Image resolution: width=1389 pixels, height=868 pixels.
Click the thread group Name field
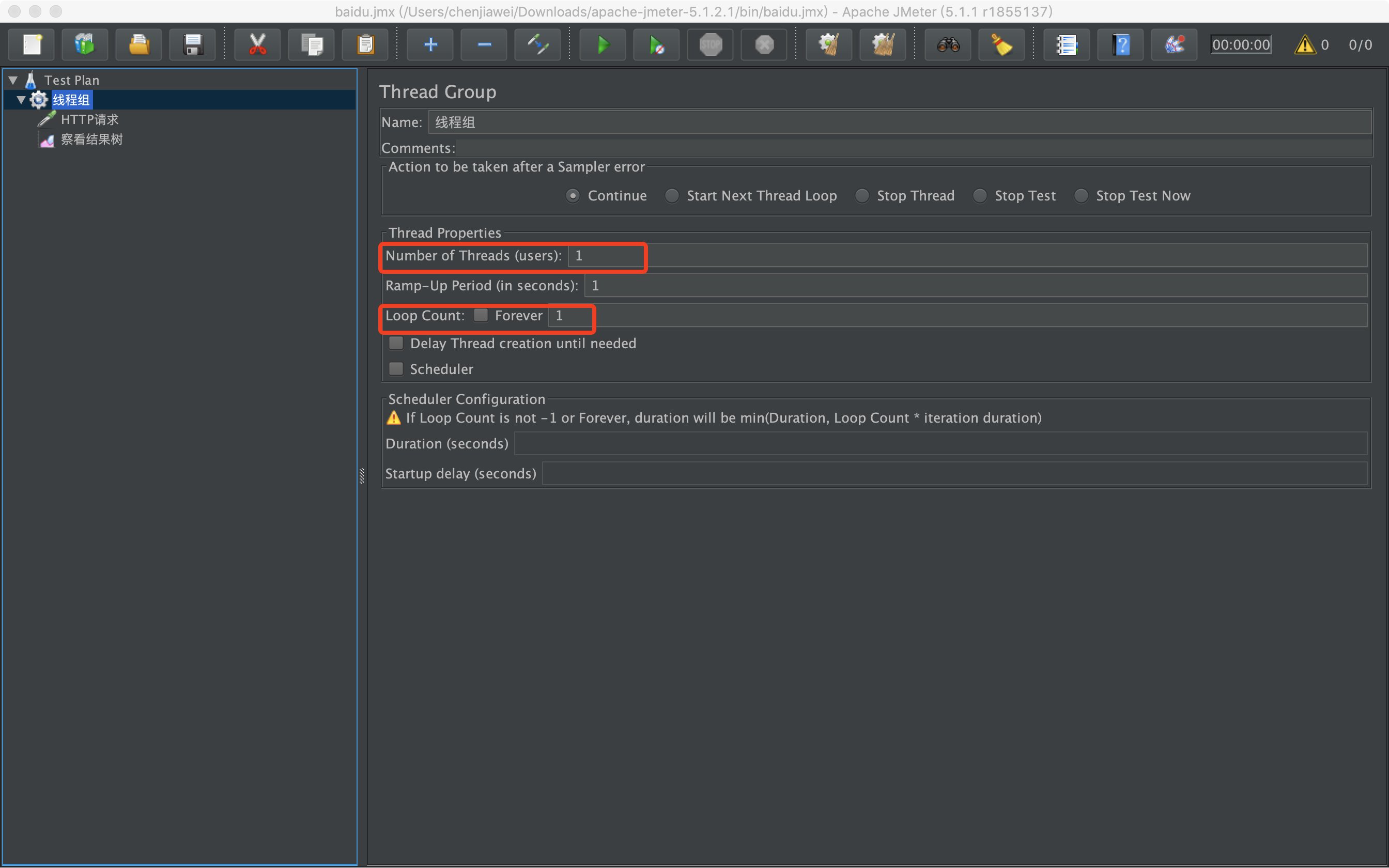tap(900, 122)
